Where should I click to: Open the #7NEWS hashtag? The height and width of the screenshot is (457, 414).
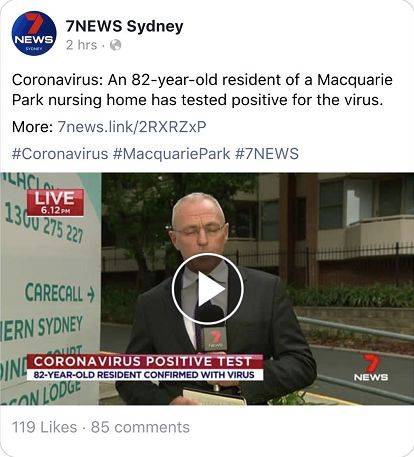pos(267,154)
